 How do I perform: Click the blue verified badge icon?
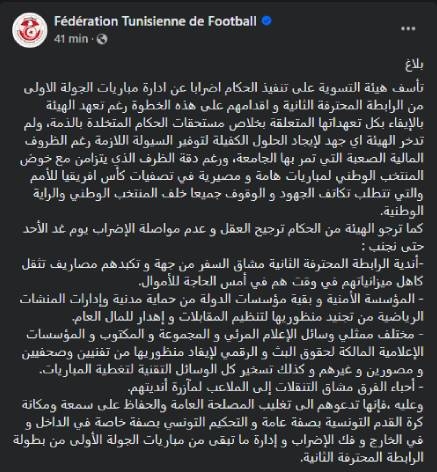(267, 21)
